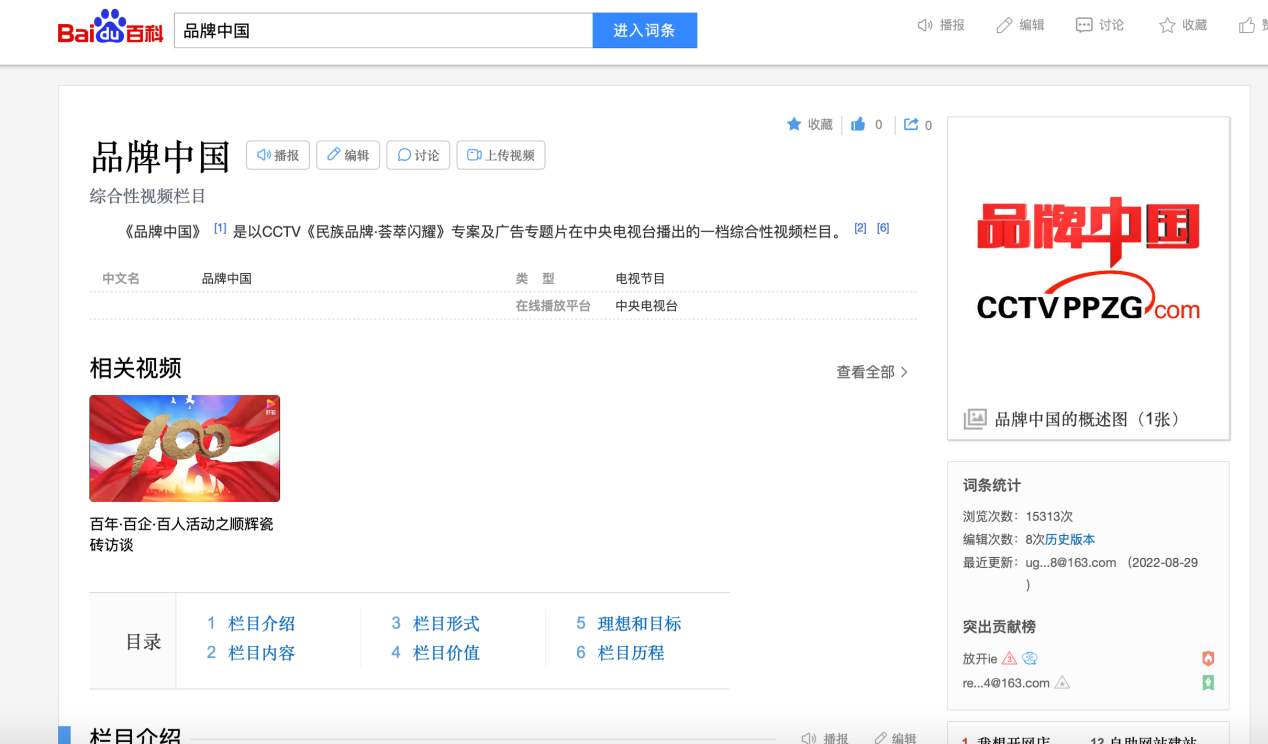Click 编辑 button beside the 品牌中国 title
The image size is (1268, 744).
(x=348, y=155)
